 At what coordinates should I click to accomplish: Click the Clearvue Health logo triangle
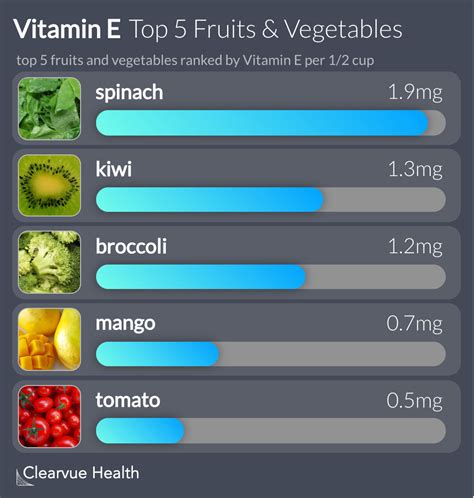[x=23, y=477]
